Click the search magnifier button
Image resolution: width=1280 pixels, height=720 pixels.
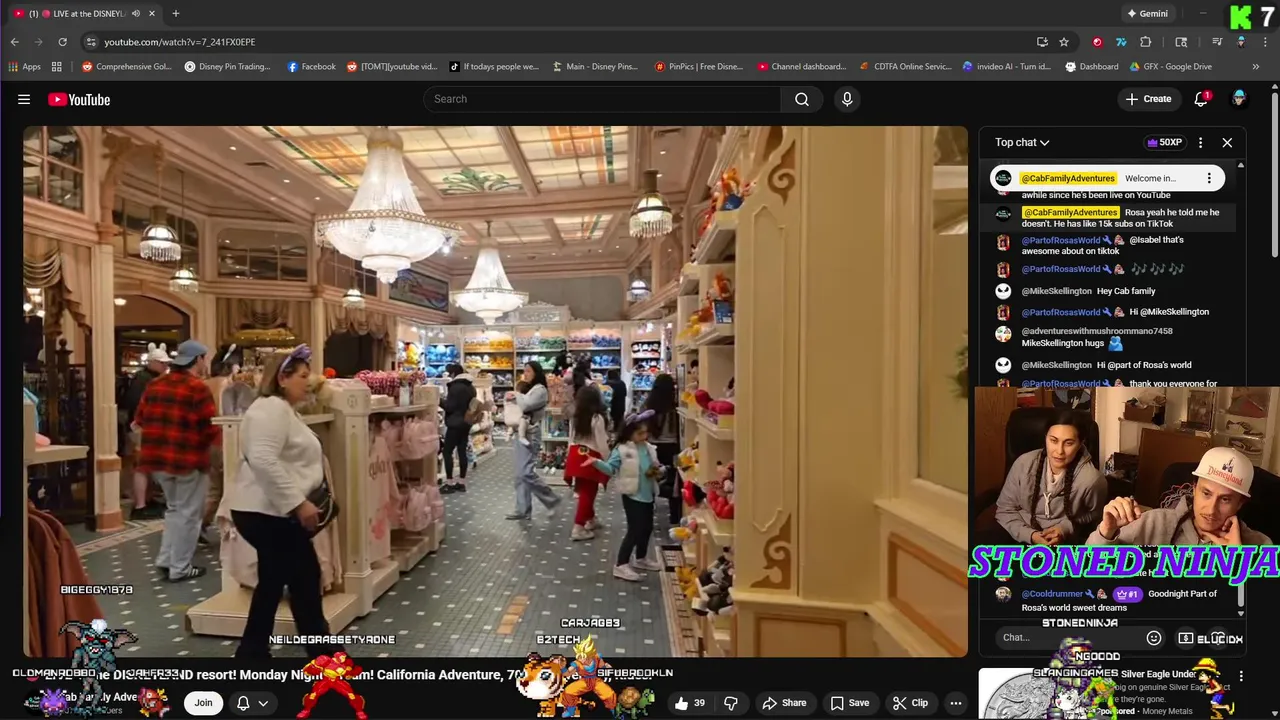pos(802,99)
